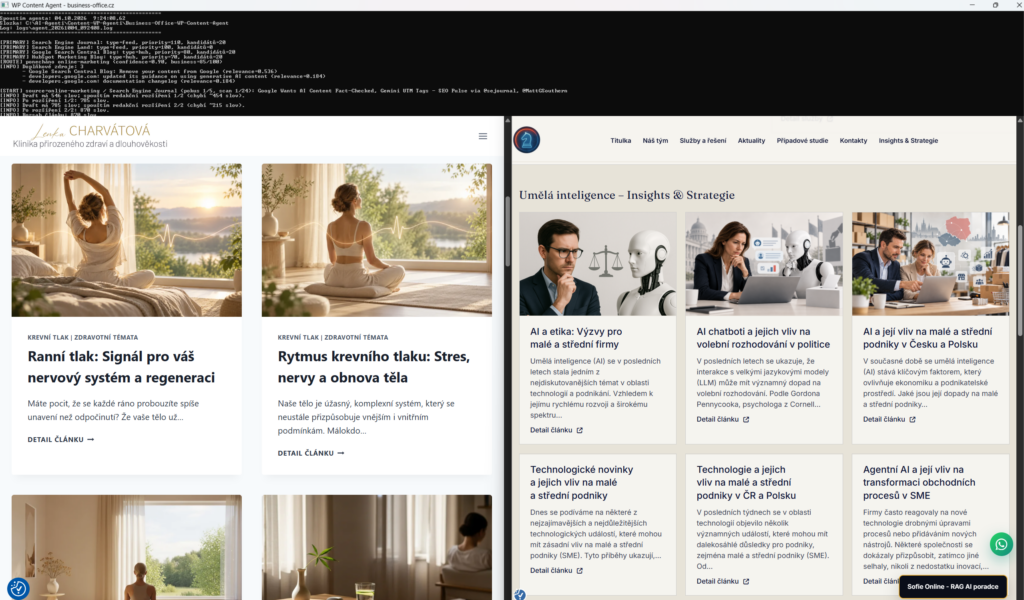Click external-link icon under Česku a Polsku article

coord(912,420)
